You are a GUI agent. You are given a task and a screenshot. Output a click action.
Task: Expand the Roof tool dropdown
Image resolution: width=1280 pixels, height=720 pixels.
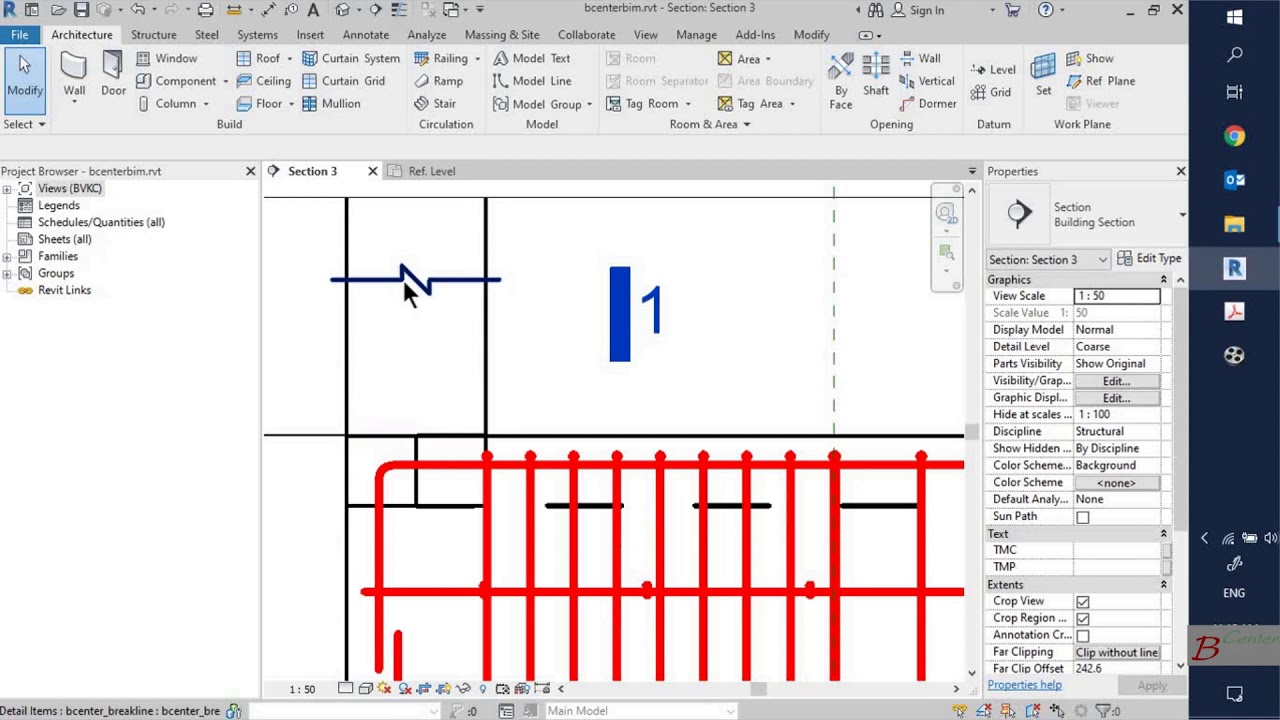click(x=289, y=58)
